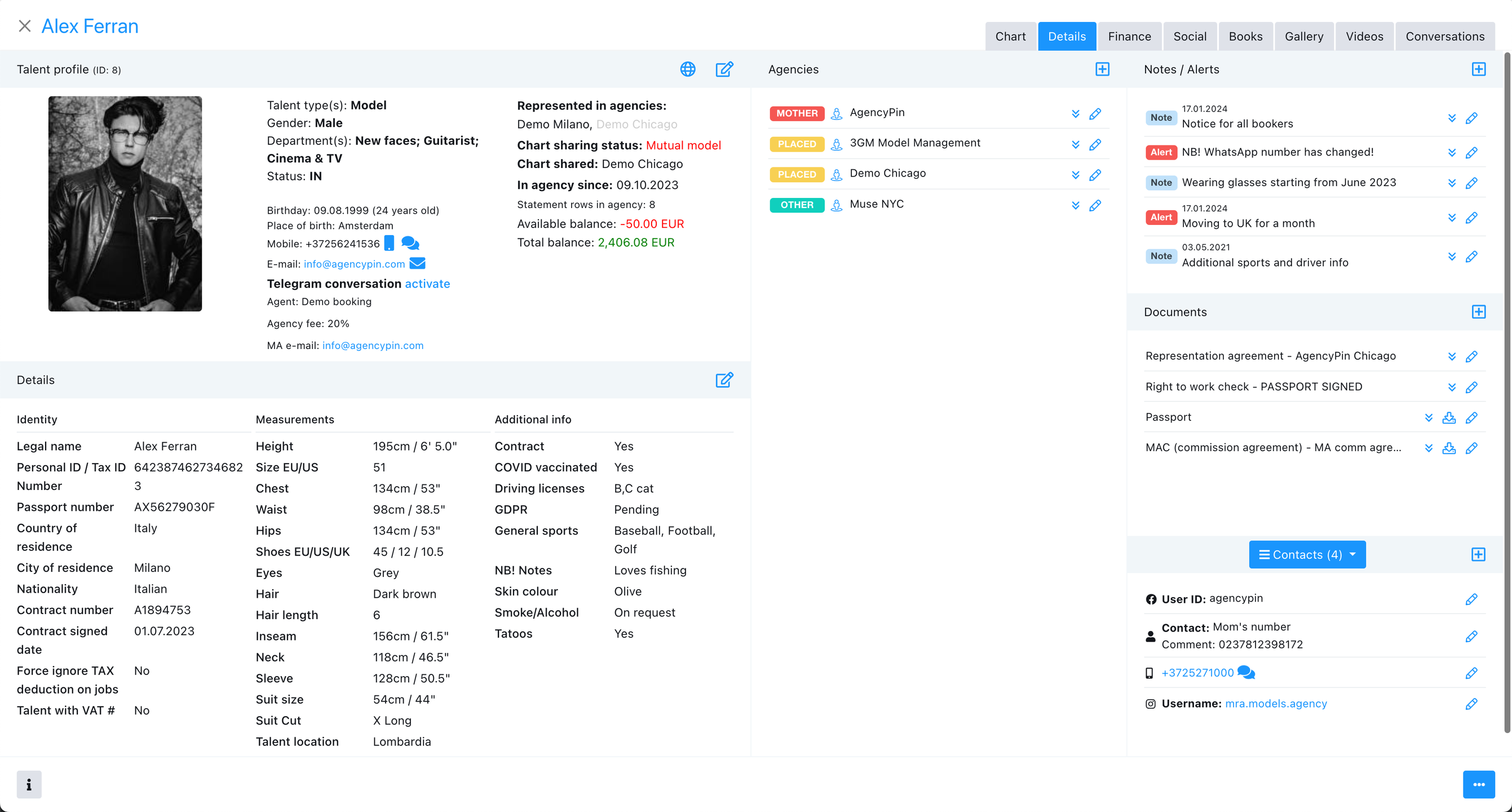1512x812 pixels.
Task: Open the blue three-dots more actions button
Action: click(x=1478, y=784)
